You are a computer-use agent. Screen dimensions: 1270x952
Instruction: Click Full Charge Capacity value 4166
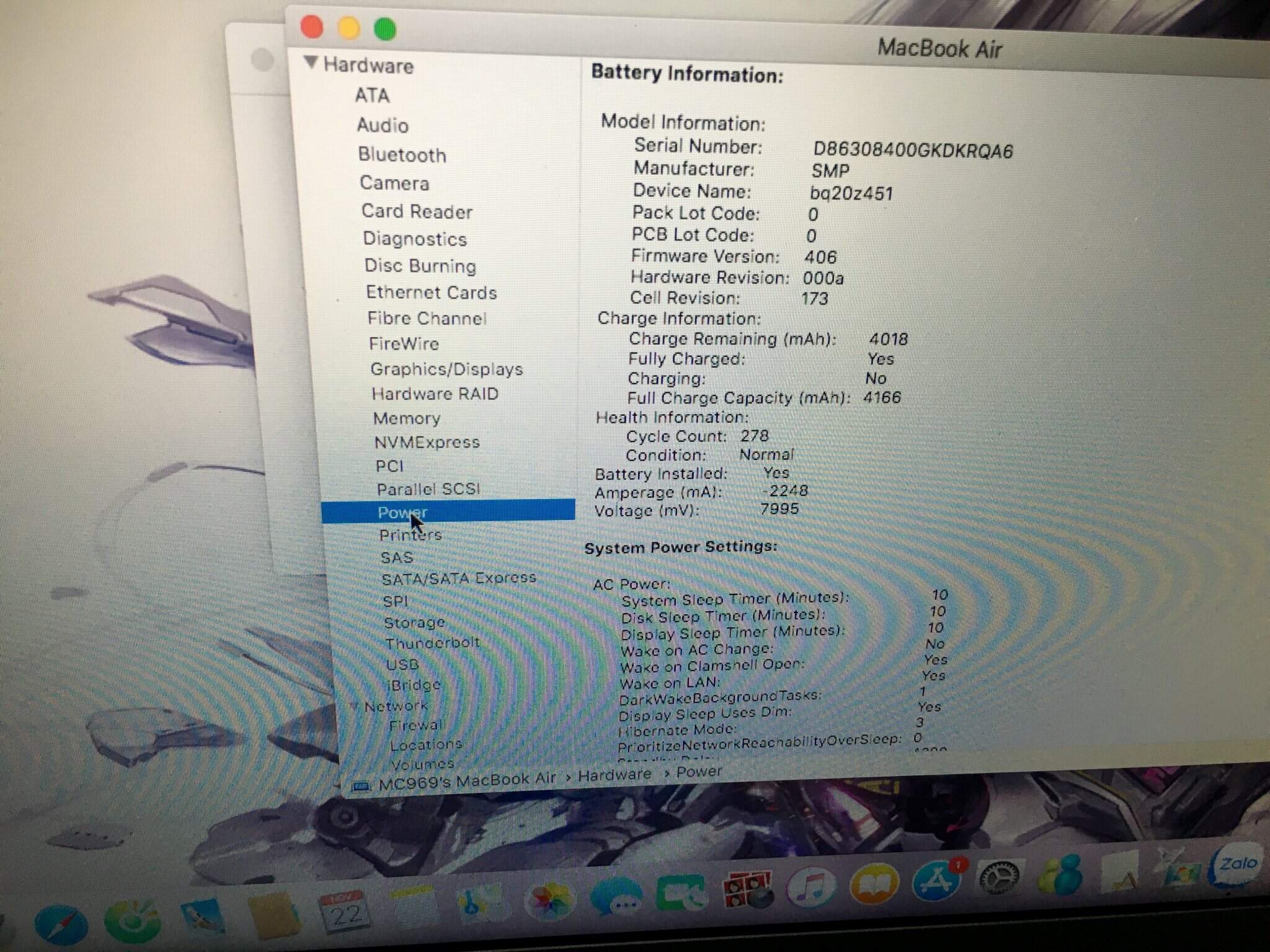click(882, 397)
